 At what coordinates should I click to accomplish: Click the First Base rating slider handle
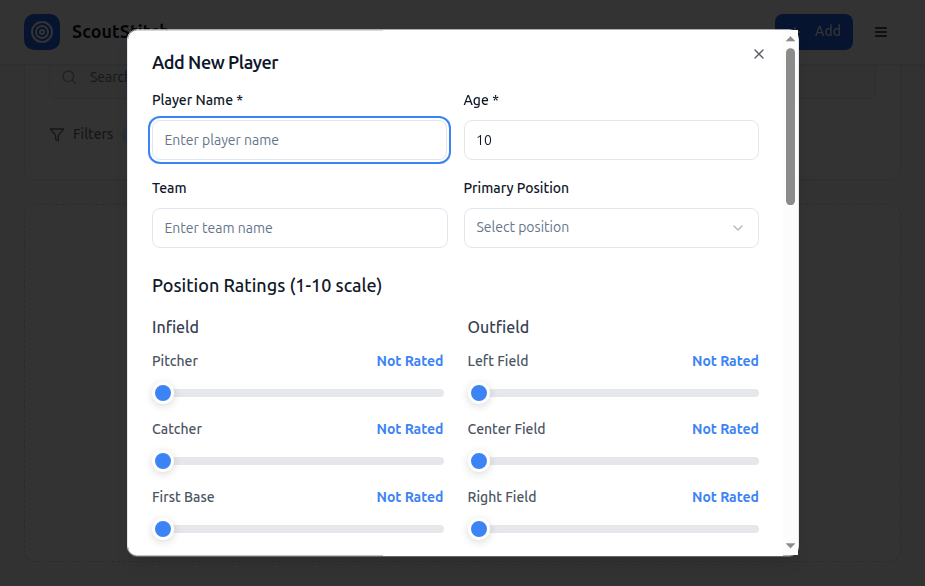(163, 529)
